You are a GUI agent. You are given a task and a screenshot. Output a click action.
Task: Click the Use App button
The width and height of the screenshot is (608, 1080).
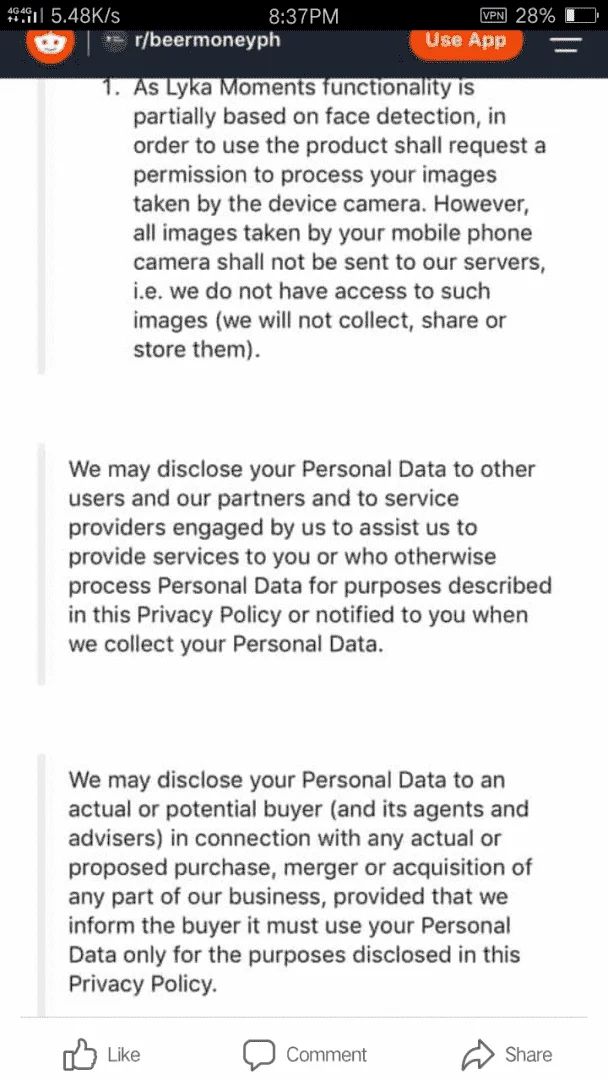click(465, 41)
